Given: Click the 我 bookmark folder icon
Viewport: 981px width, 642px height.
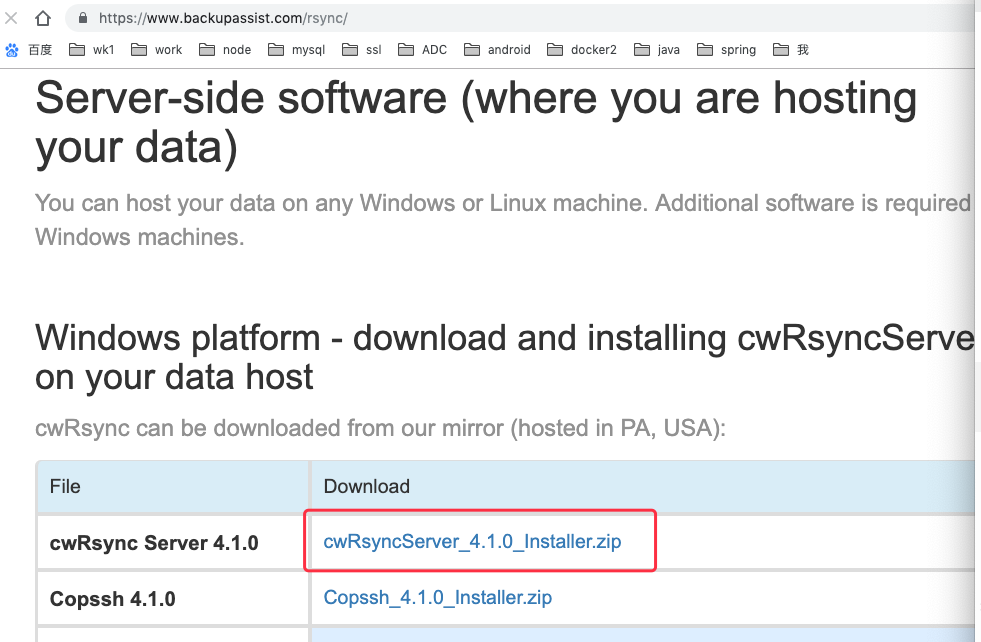Looking at the screenshot, I should coord(782,49).
